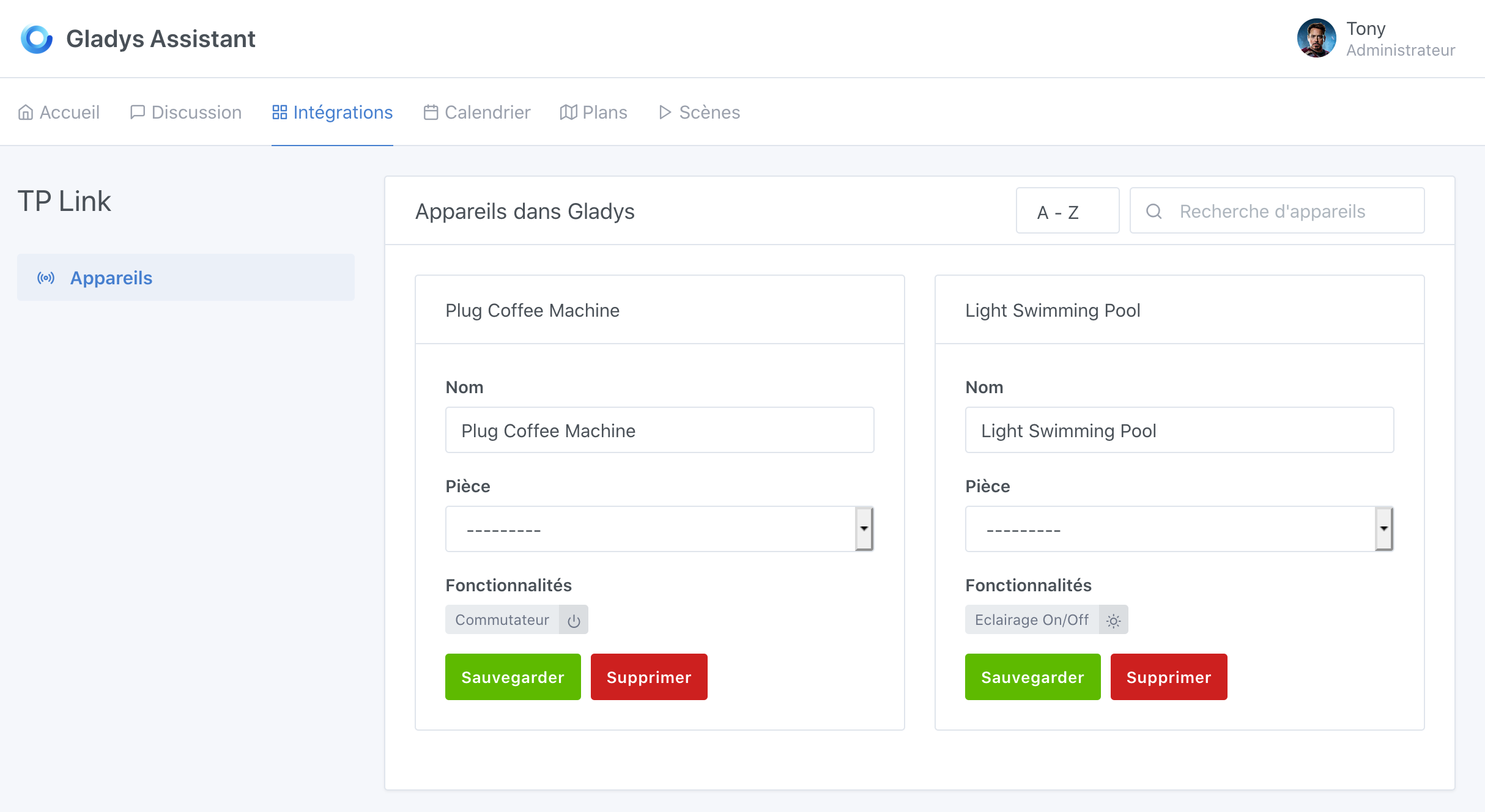This screenshot has height=812, width=1485.
Task: Click the search magnifier icon
Action: 1154,212
